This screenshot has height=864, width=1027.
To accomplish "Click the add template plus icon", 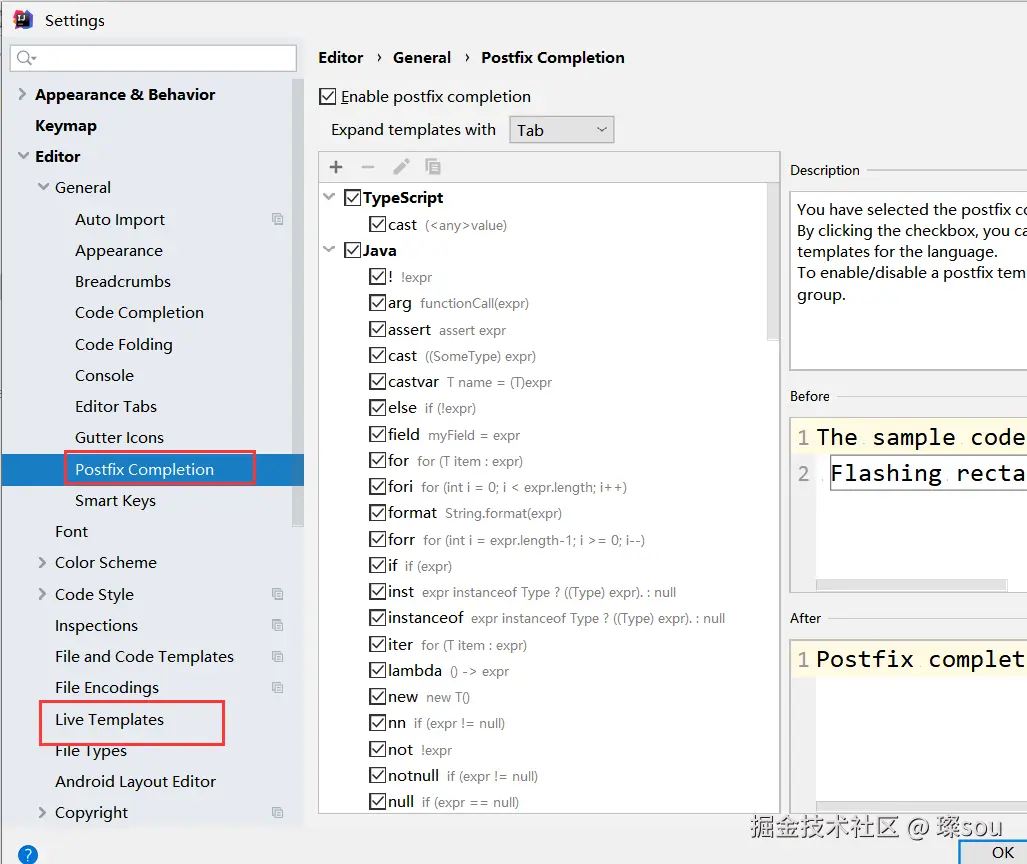I will point(336,167).
